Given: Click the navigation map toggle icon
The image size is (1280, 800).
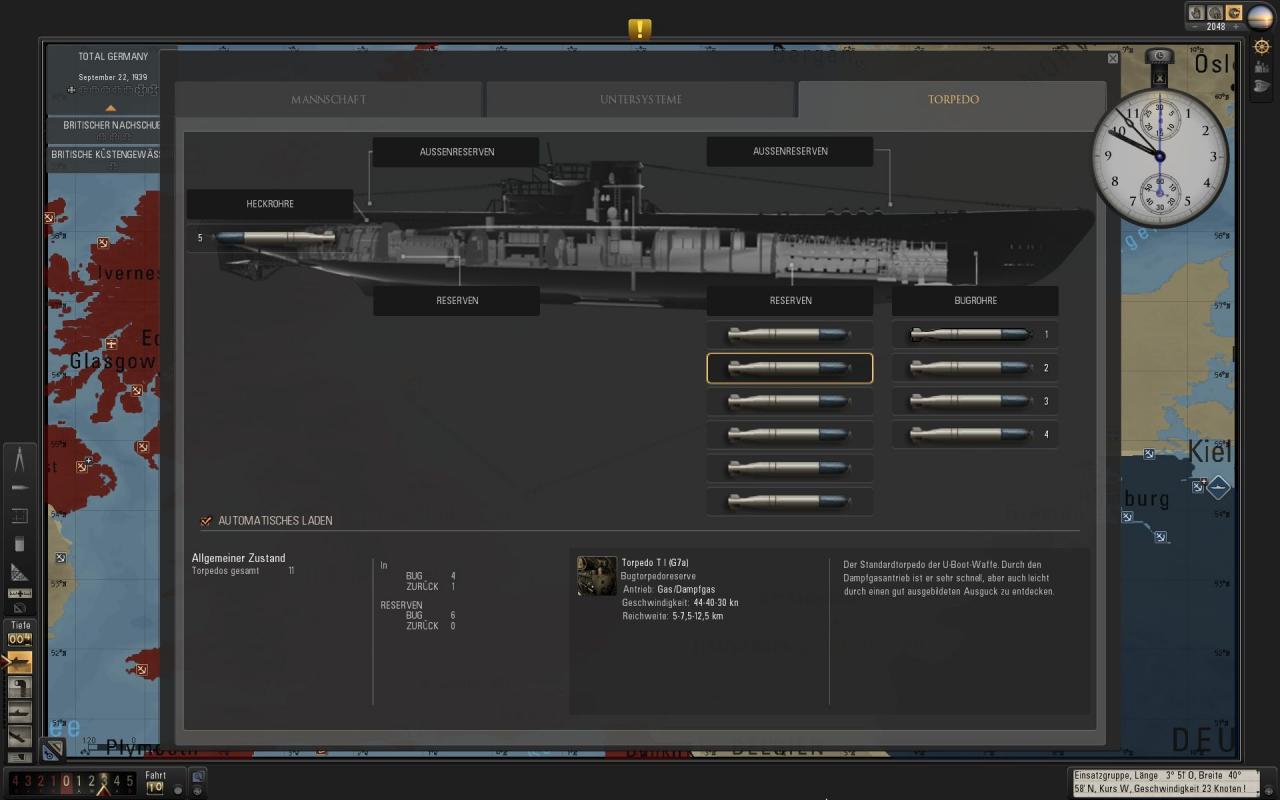Looking at the screenshot, I should [x=53, y=749].
